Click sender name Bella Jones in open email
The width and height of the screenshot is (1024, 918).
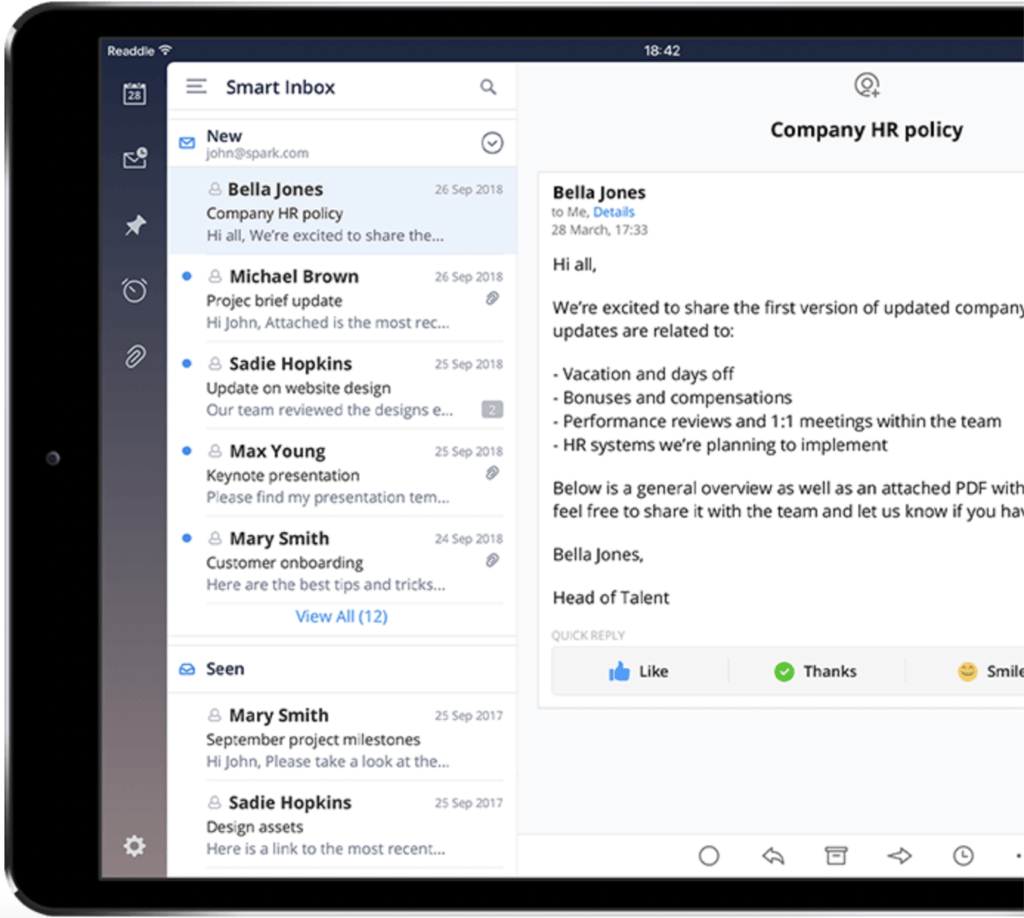coord(599,193)
